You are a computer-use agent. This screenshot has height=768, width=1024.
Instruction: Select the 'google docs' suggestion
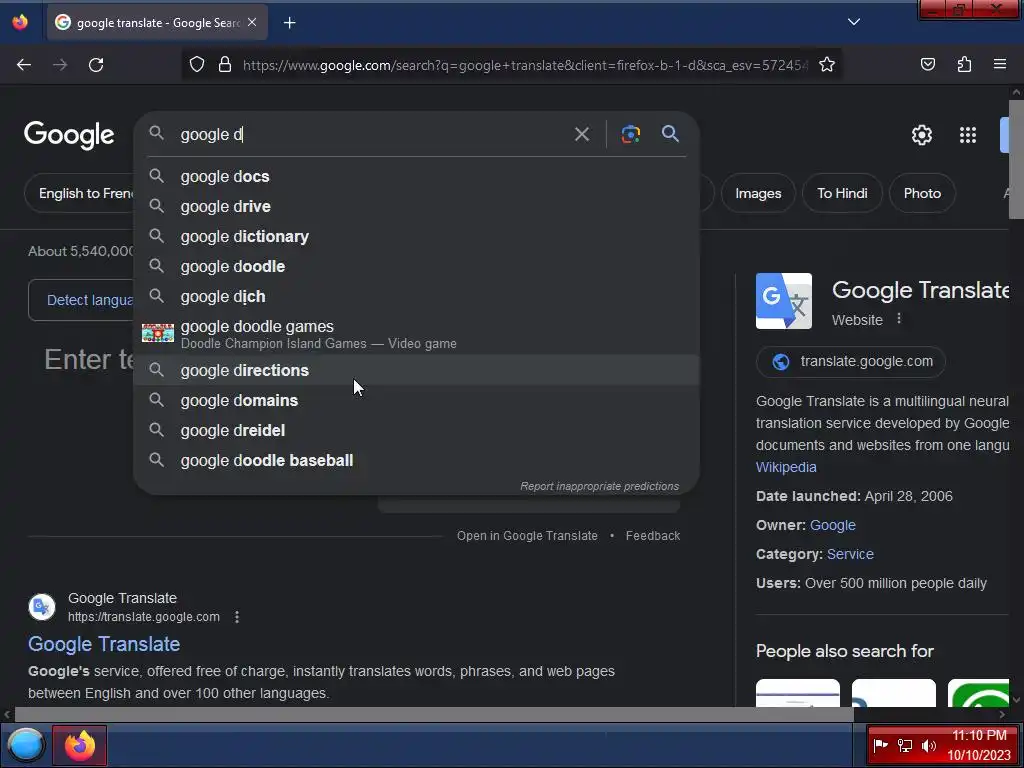416,176
